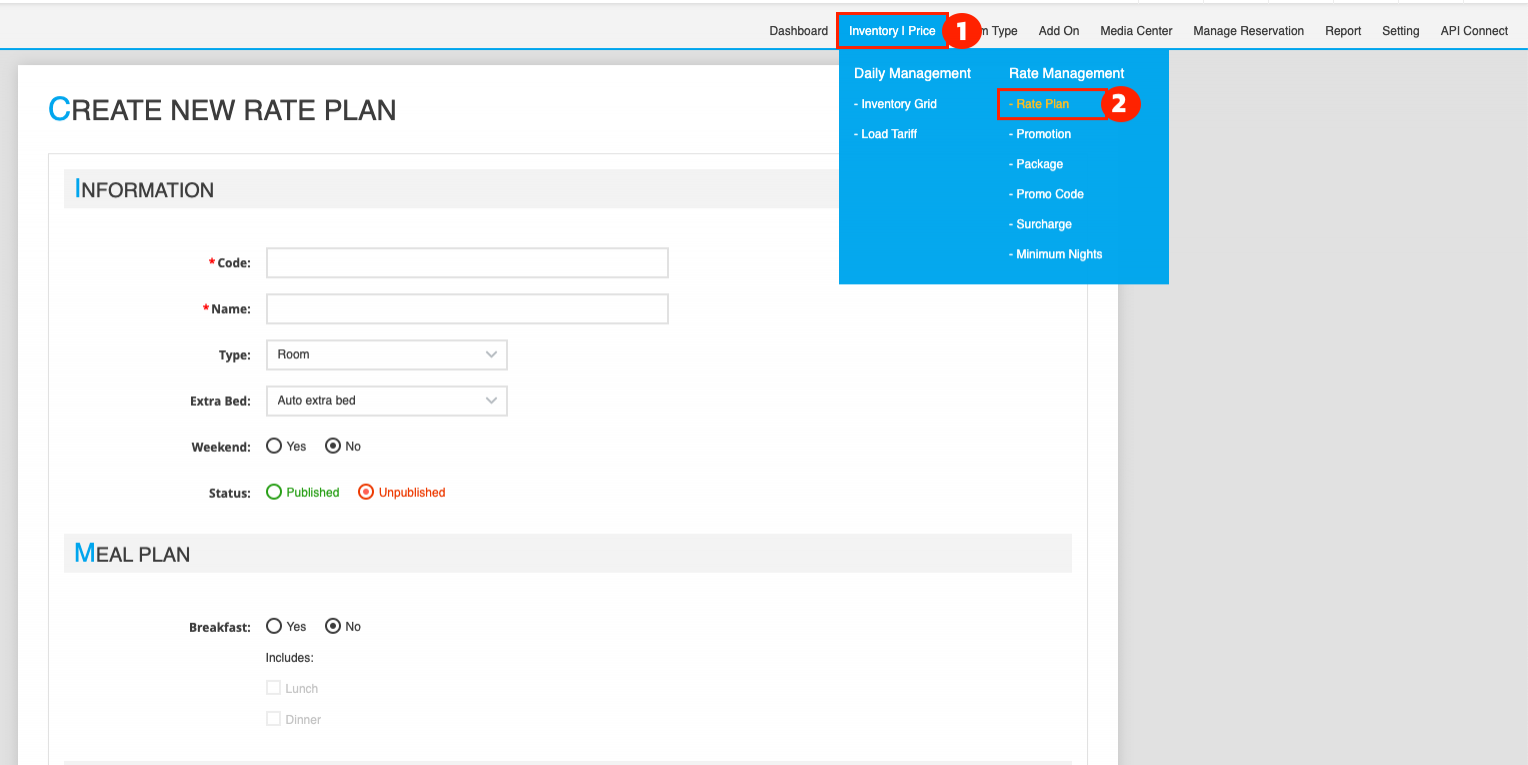1528x765 pixels.
Task: Select the Published status radio button
Action: point(274,492)
